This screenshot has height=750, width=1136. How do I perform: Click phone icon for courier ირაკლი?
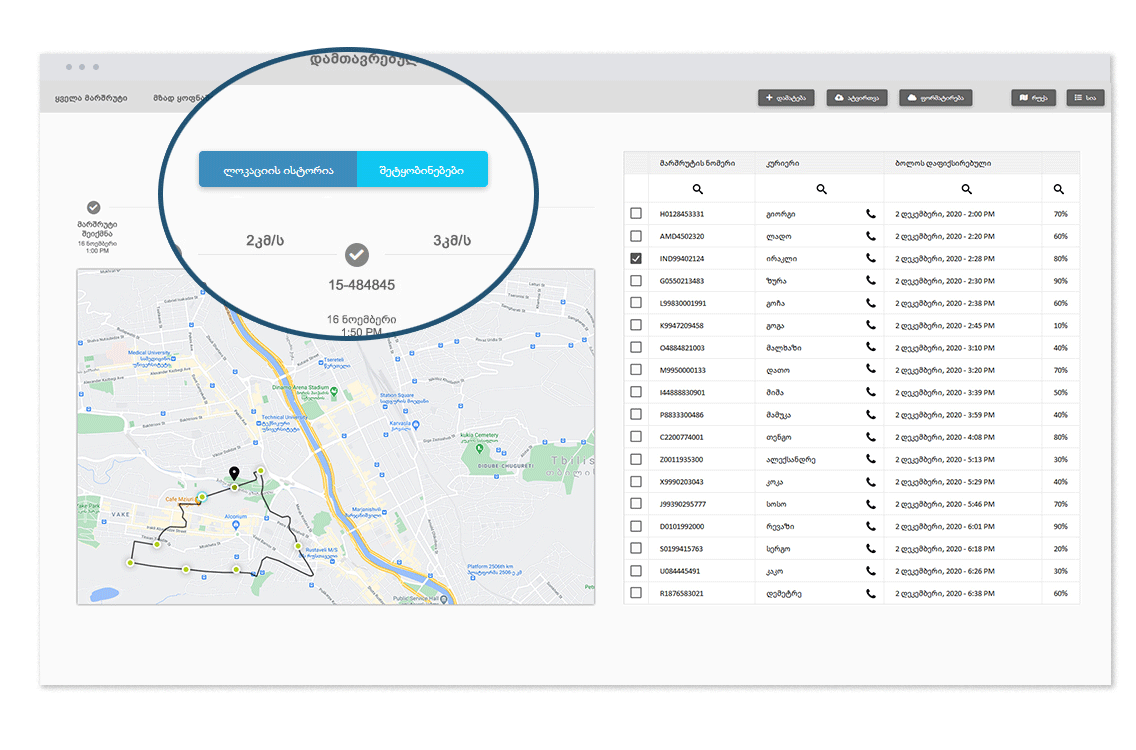[x=870, y=258]
